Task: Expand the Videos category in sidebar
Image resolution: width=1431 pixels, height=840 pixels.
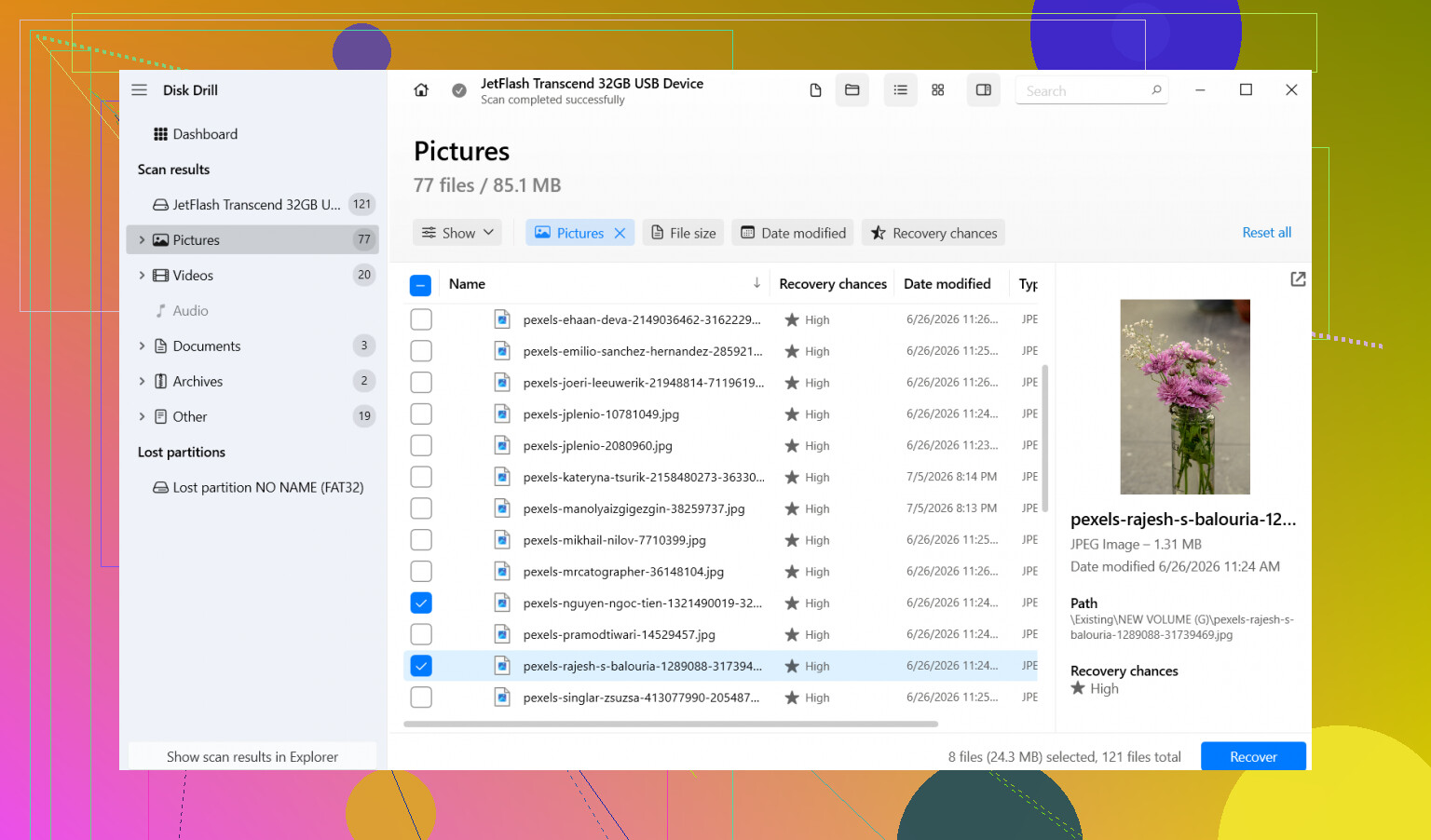Action: click(142, 276)
